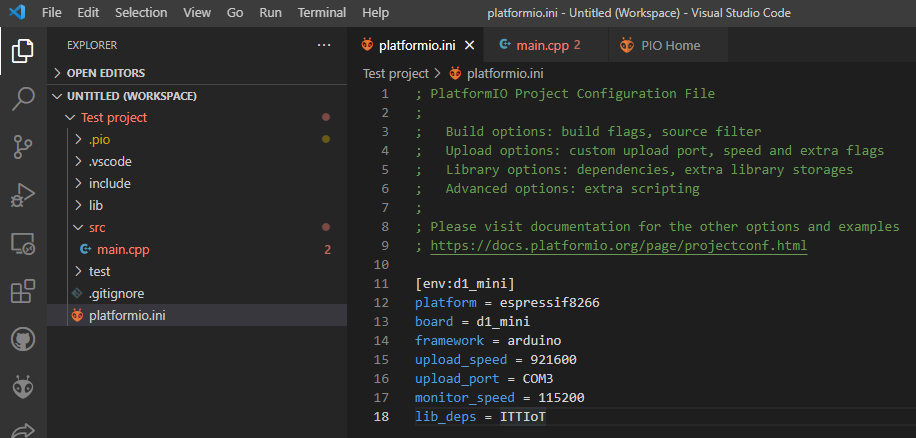
Task: Expand the .pio folder
Action: click(97, 140)
